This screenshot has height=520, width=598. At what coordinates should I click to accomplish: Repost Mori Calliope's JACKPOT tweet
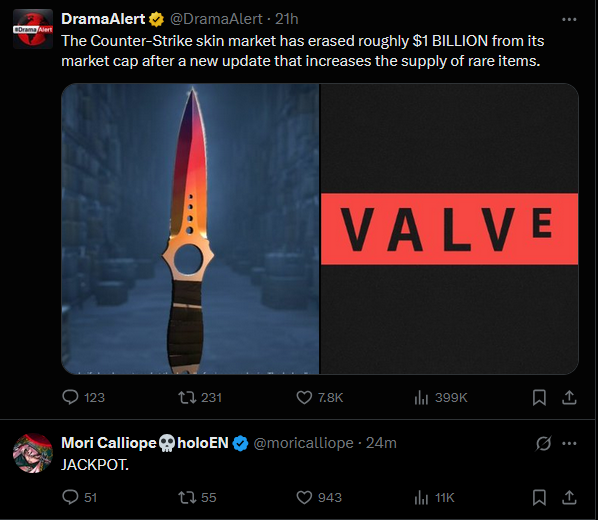point(197,497)
